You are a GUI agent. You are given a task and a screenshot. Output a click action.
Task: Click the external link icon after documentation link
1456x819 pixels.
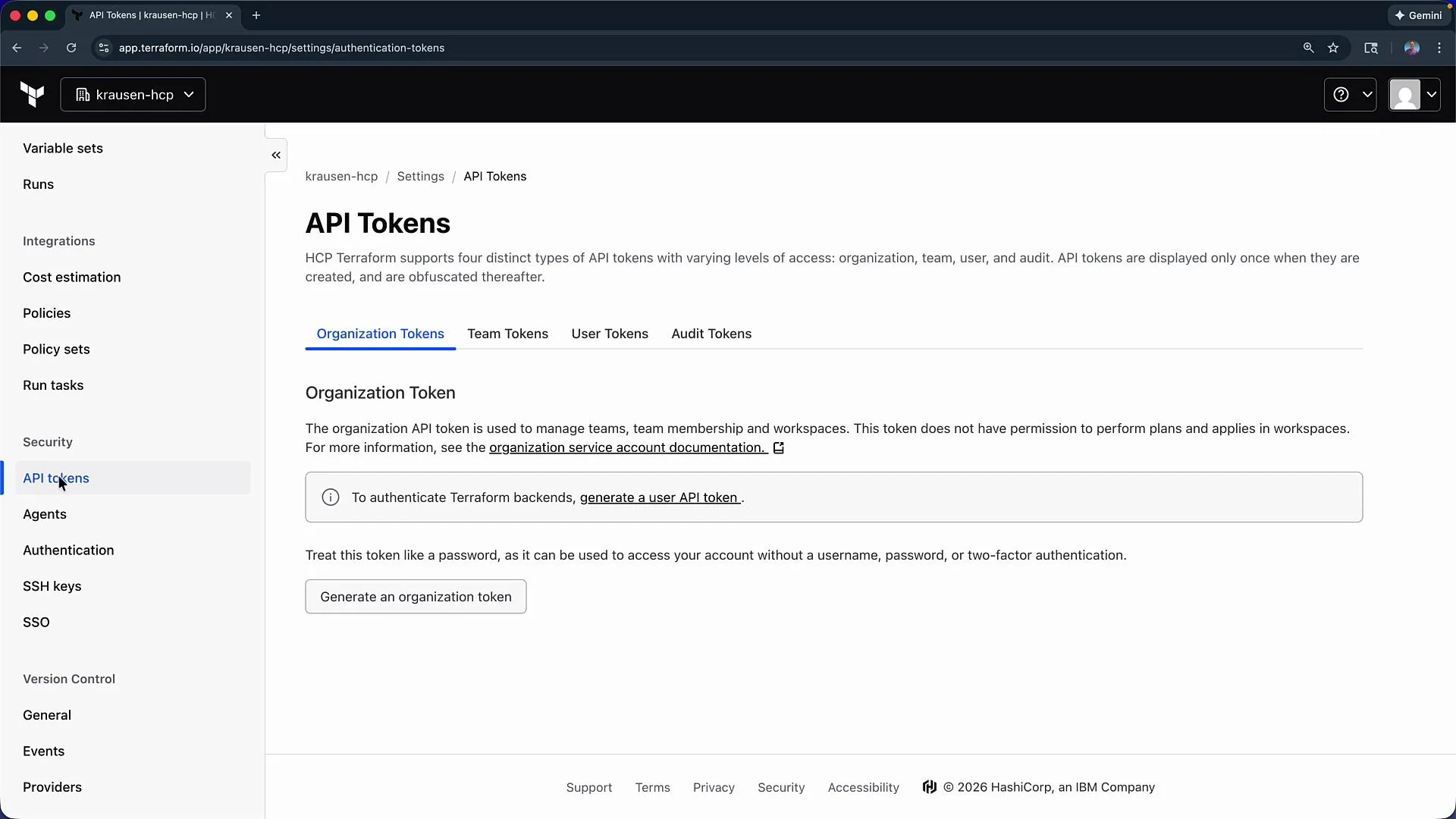[x=779, y=448]
